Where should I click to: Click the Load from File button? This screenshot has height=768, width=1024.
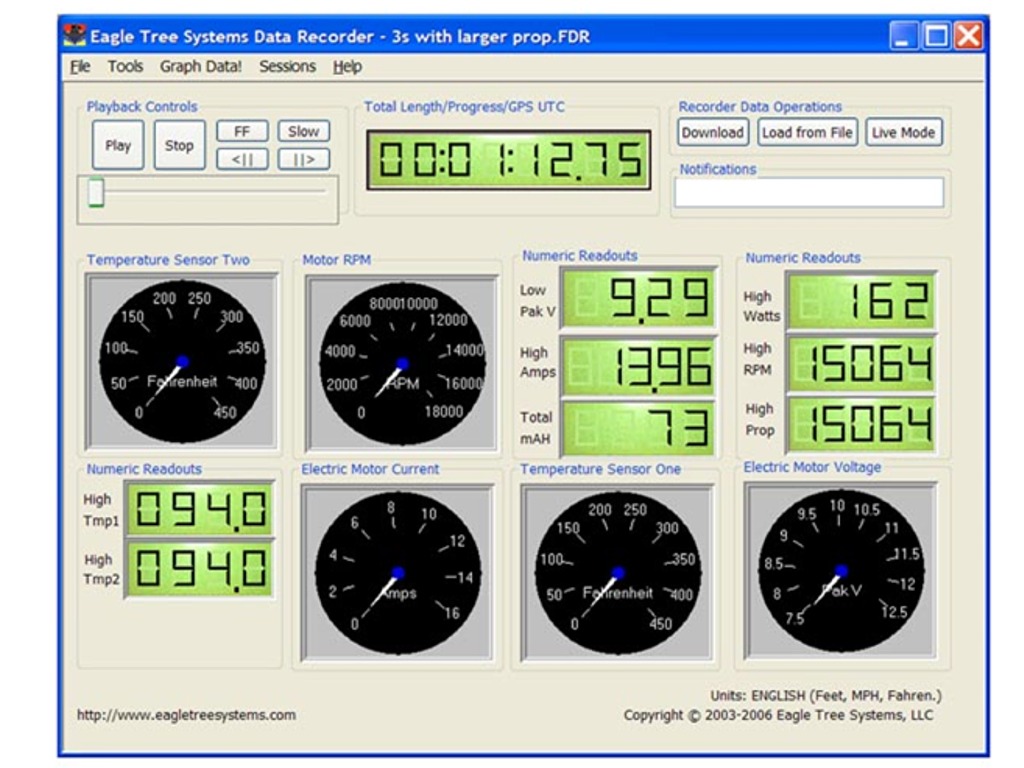pyautogui.click(x=807, y=132)
